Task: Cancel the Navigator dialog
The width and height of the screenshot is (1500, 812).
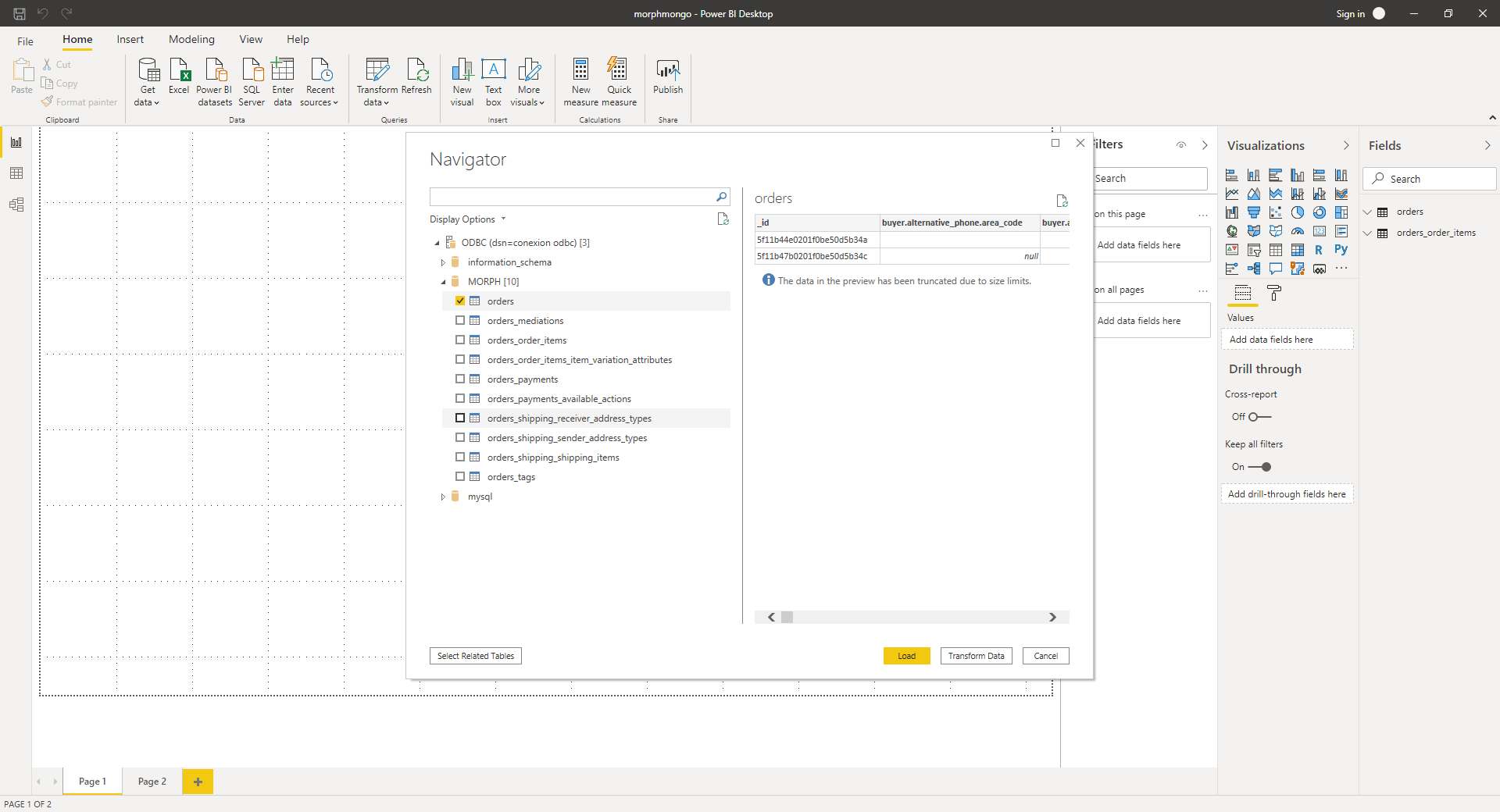Action: 1046,656
